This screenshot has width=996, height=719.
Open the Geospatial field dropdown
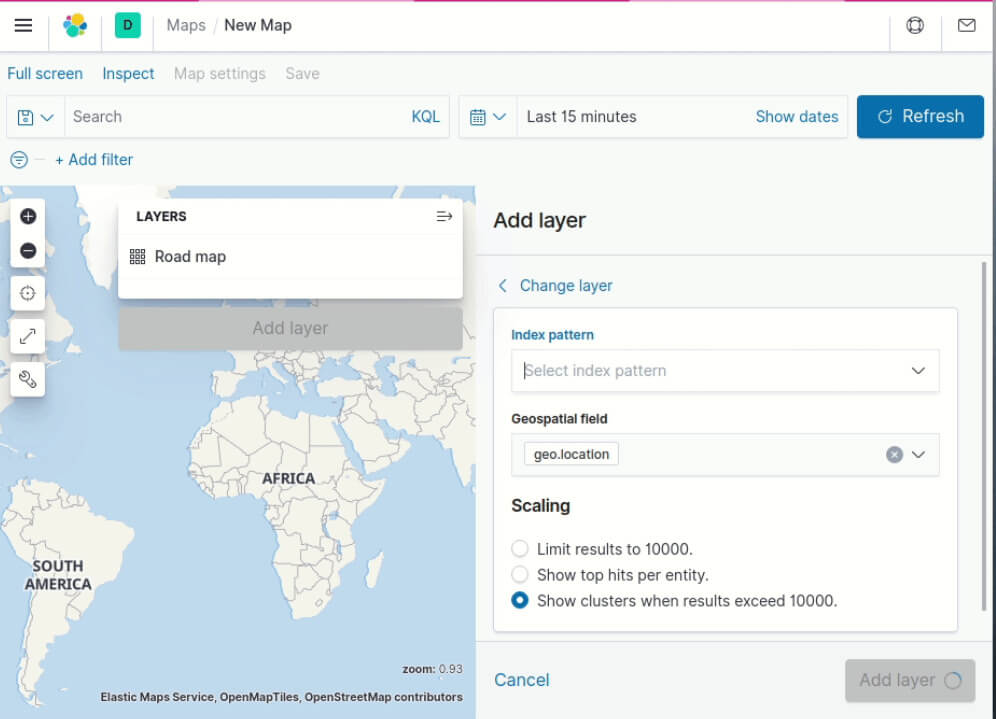[x=918, y=455]
